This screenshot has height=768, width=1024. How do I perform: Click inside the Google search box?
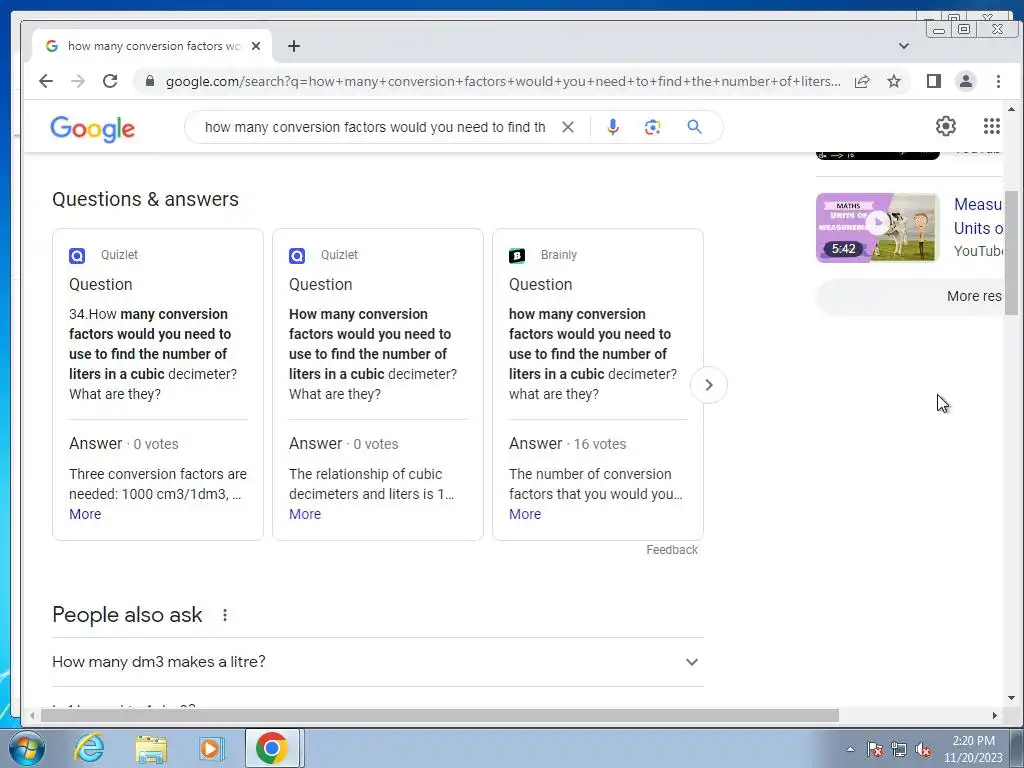pos(375,127)
